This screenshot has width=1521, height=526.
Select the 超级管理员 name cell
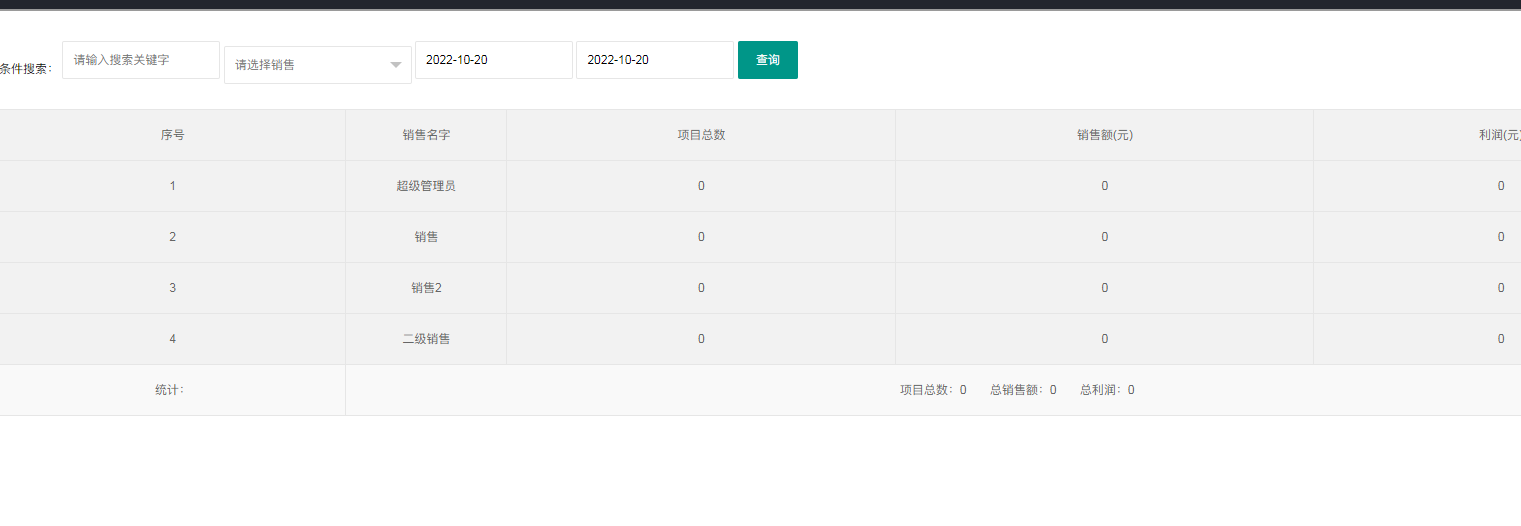426,186
